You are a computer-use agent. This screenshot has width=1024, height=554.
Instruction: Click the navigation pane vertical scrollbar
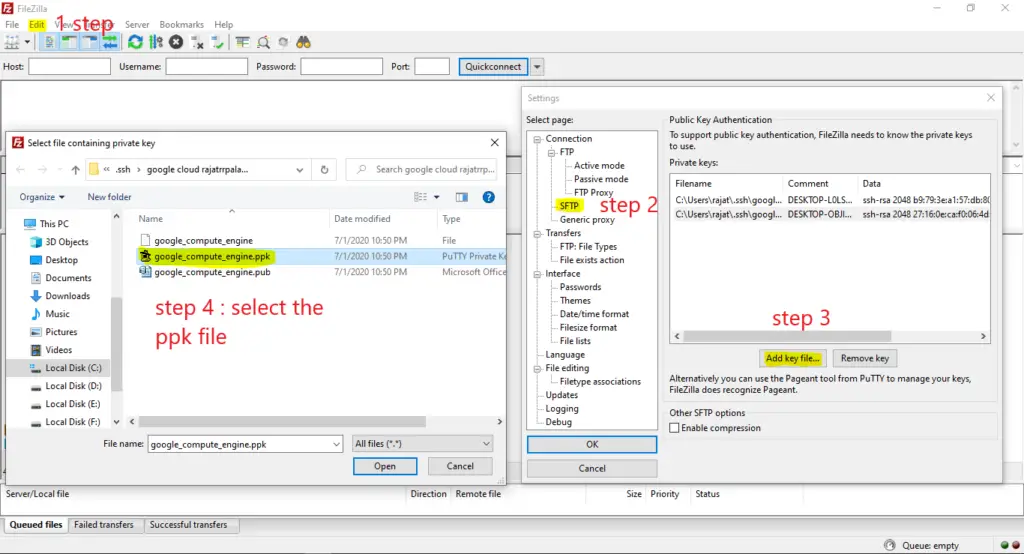[x=117, y=344]
